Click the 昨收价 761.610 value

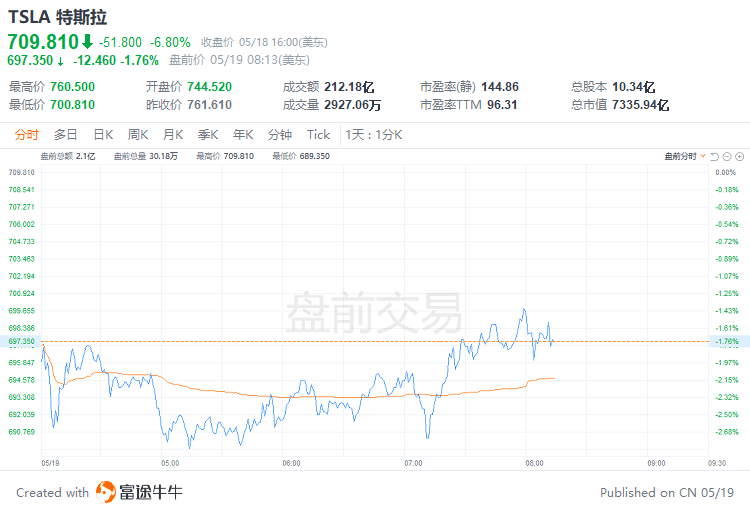point(210,105)
